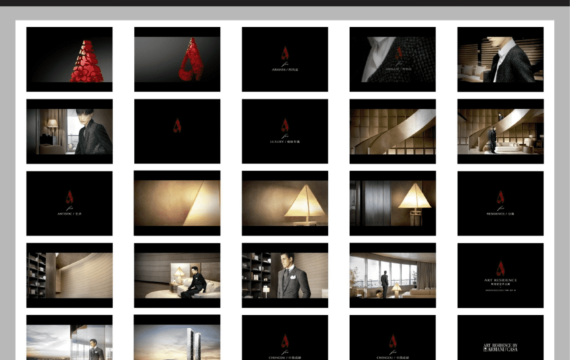Choose staircase frame with man standing below
Viewport: 570px width, 360px height.
point(501,131)
